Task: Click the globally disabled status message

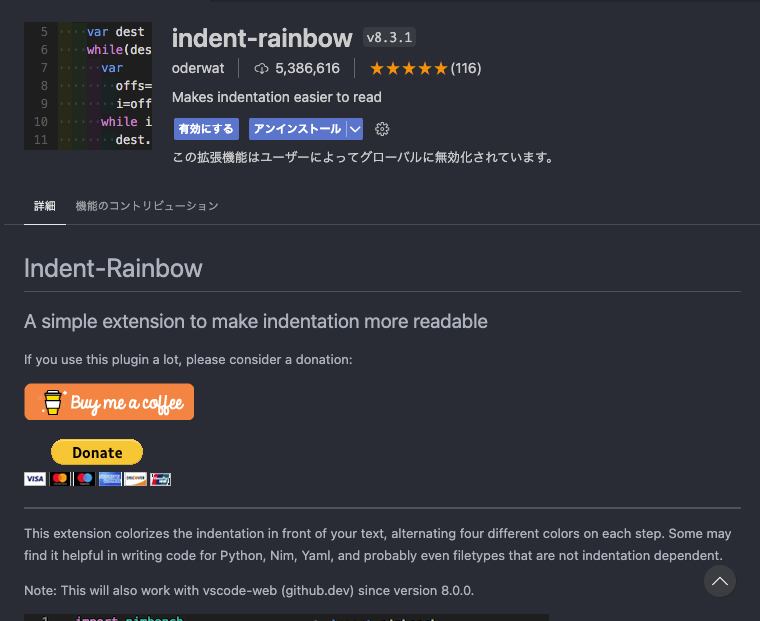Action: pos(363,158)
